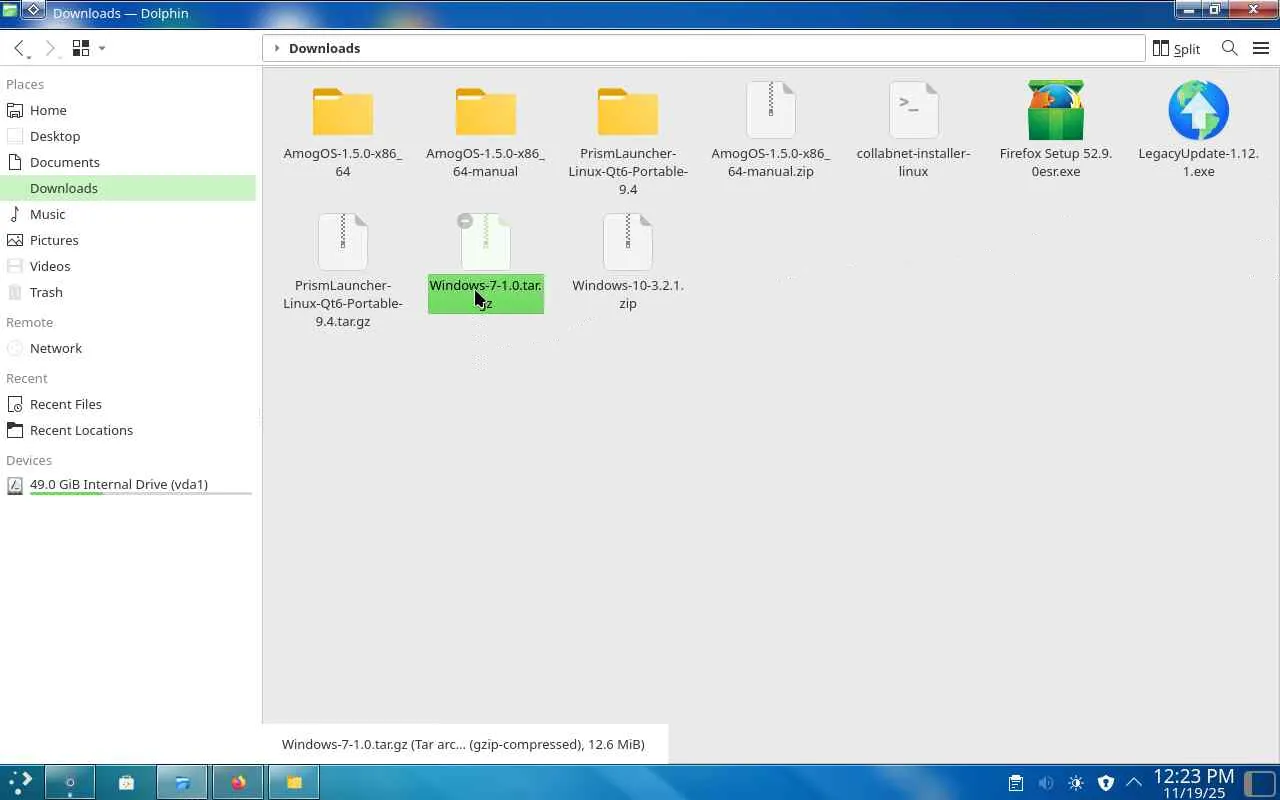Open yellow folder app in taskbar

coord(294,783)
